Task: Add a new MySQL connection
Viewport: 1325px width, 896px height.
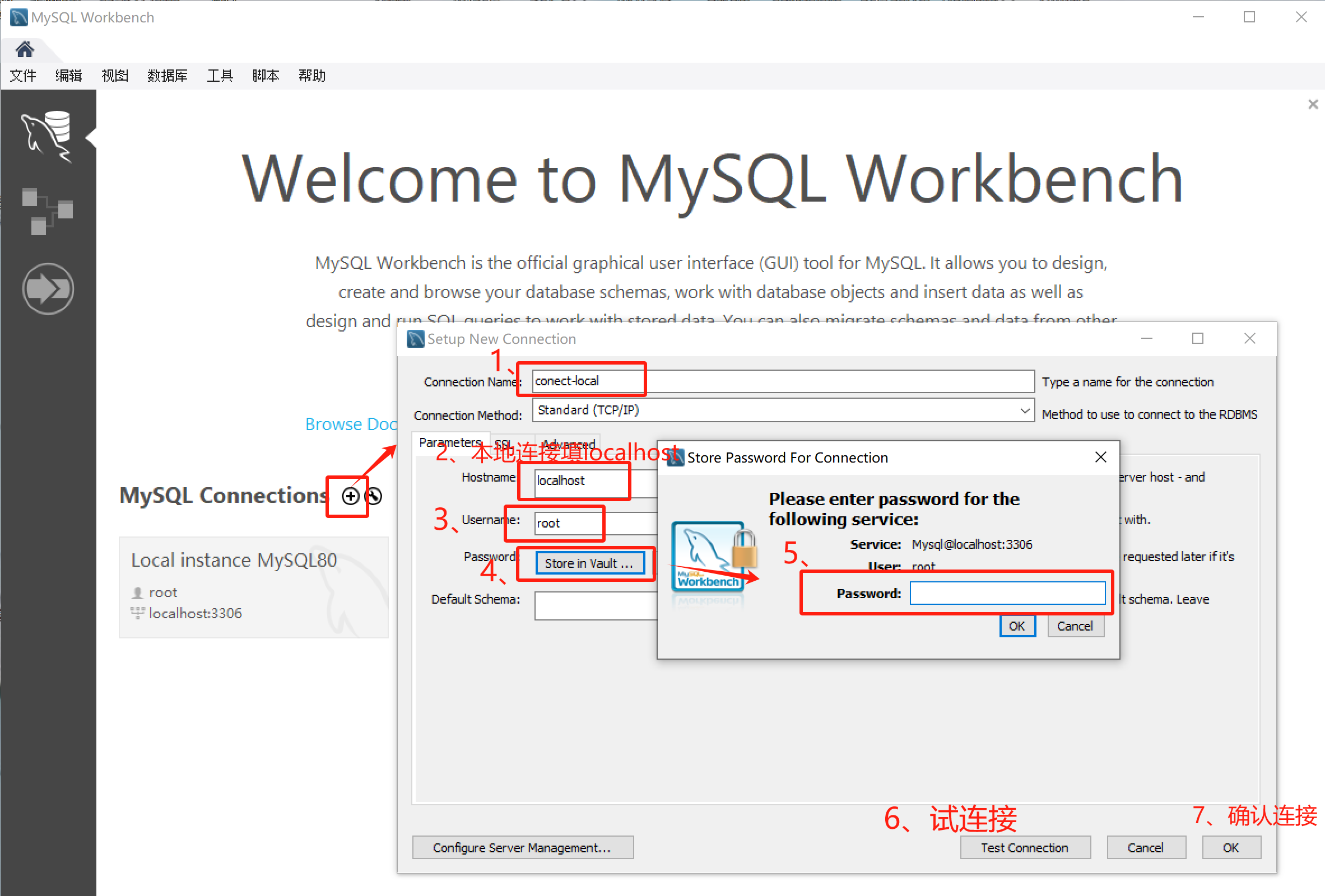Action: (x=350, y=496)
